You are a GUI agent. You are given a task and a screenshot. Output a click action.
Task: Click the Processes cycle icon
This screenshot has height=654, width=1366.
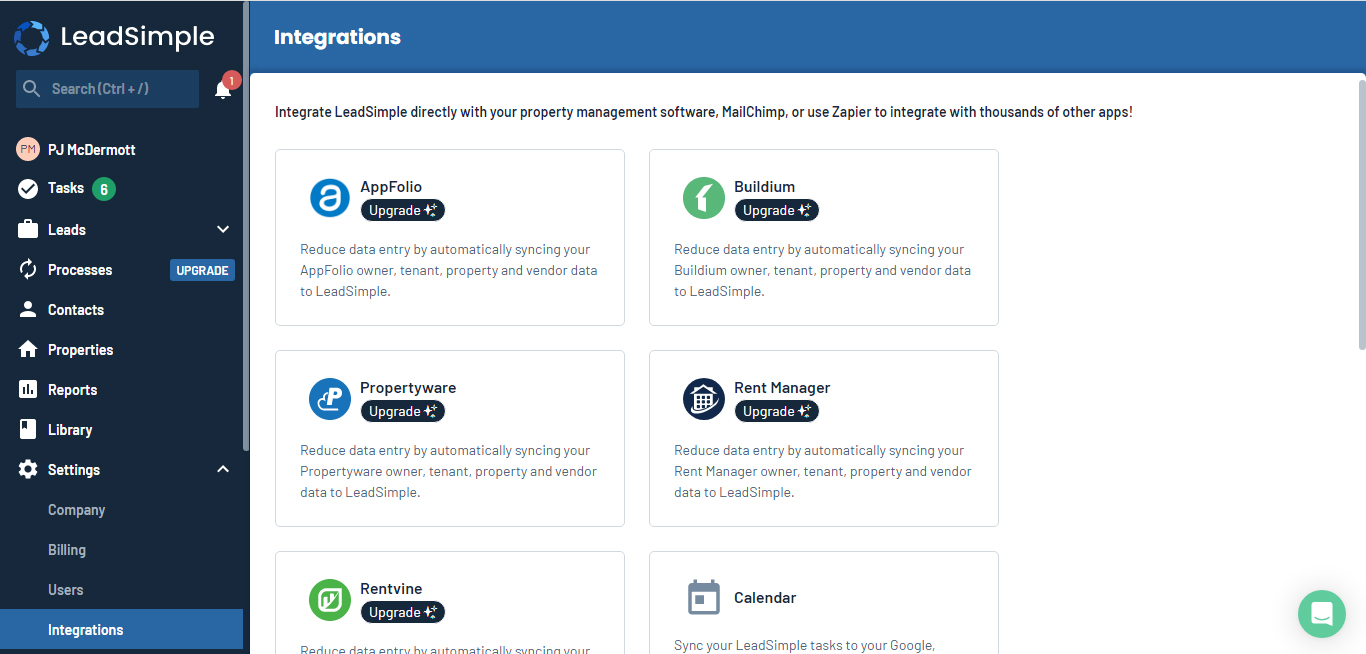click(28, 270)
